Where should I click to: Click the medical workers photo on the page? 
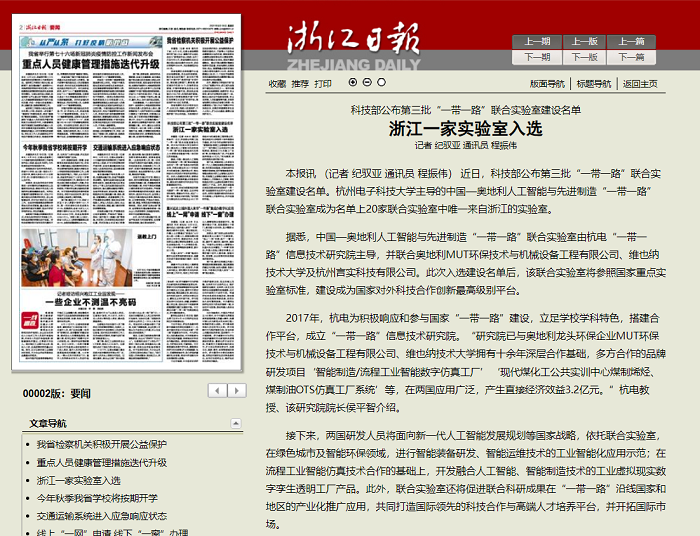coord(77,258)
